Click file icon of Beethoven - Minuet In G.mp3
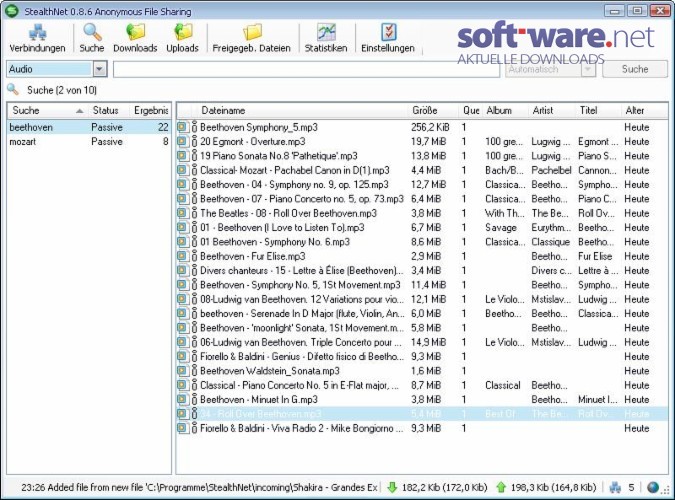675x500 pixels. [183, 399]
